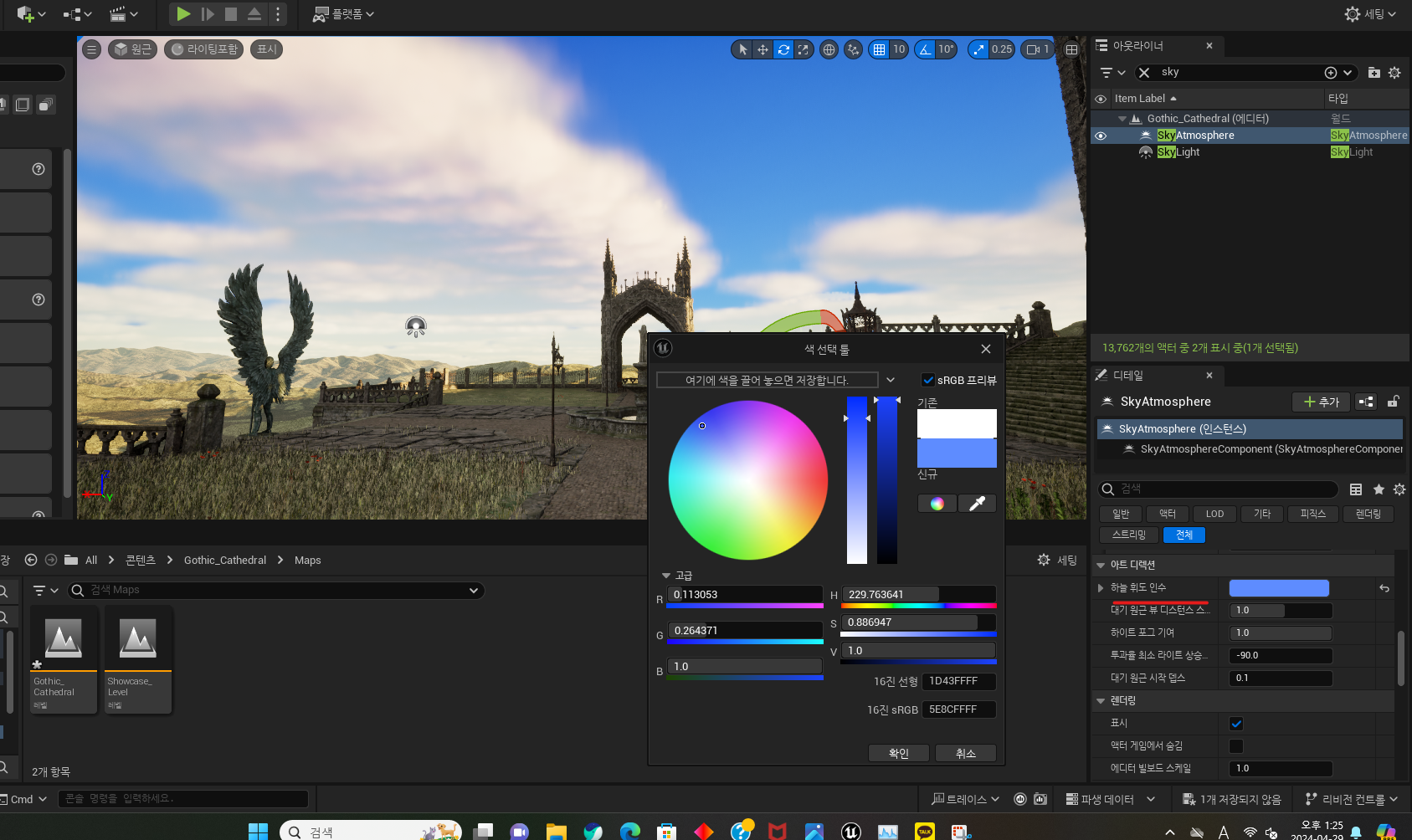Reset 하늘 휘도 인수 to default
The width and height of the screenshot is (1412, 840).
tap(1384, 588)
